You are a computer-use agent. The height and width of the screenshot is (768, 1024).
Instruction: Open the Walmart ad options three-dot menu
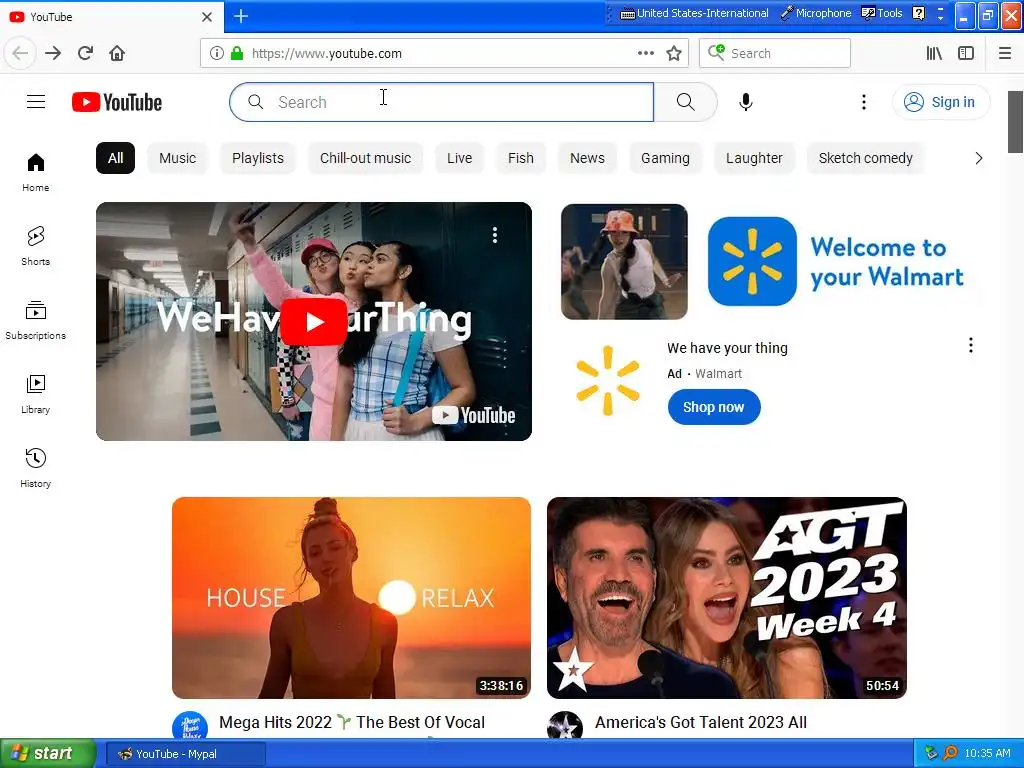(x=971, y=345)
